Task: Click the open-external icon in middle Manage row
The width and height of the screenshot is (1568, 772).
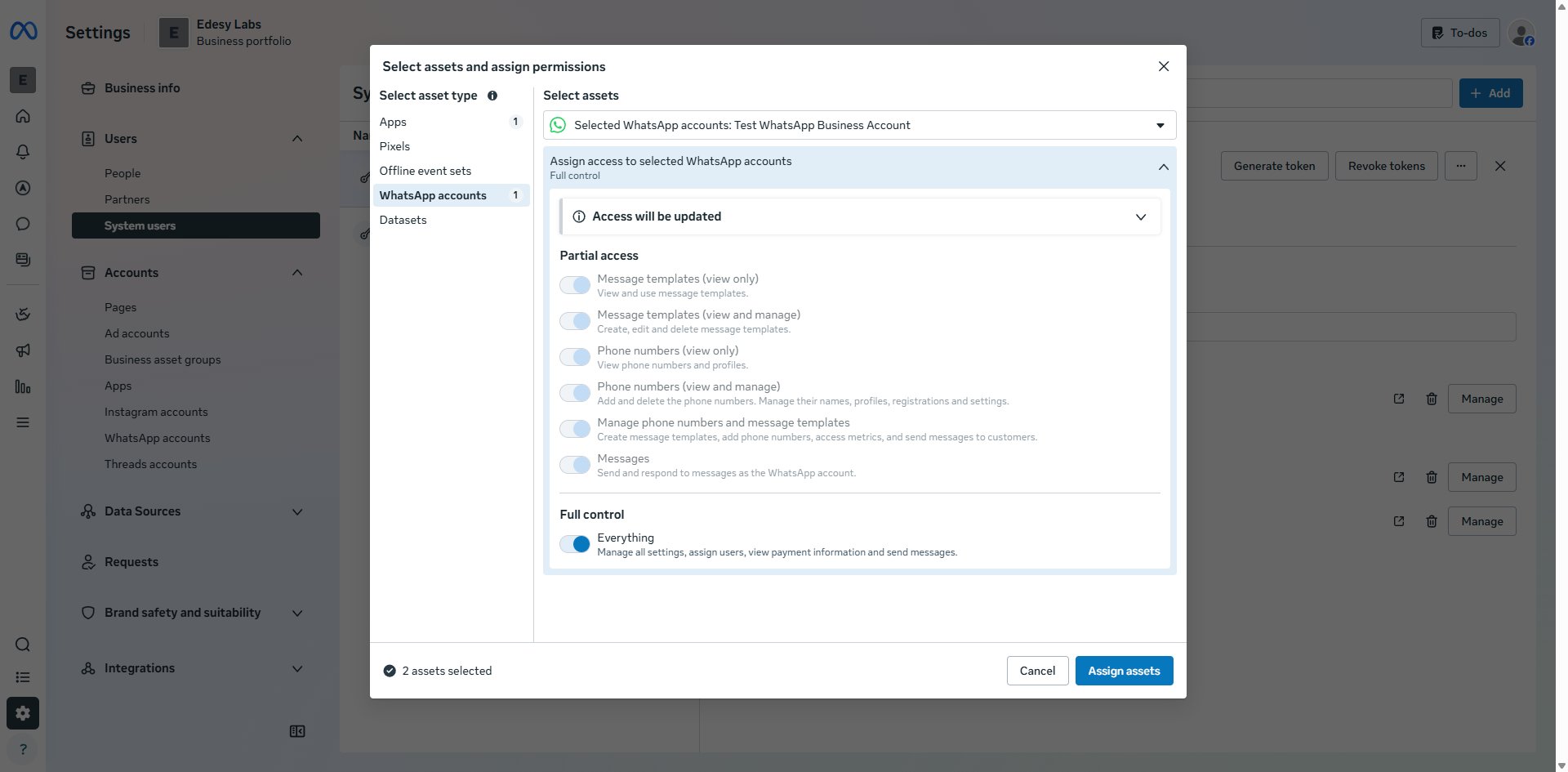Action: (x=1399, y=477)
